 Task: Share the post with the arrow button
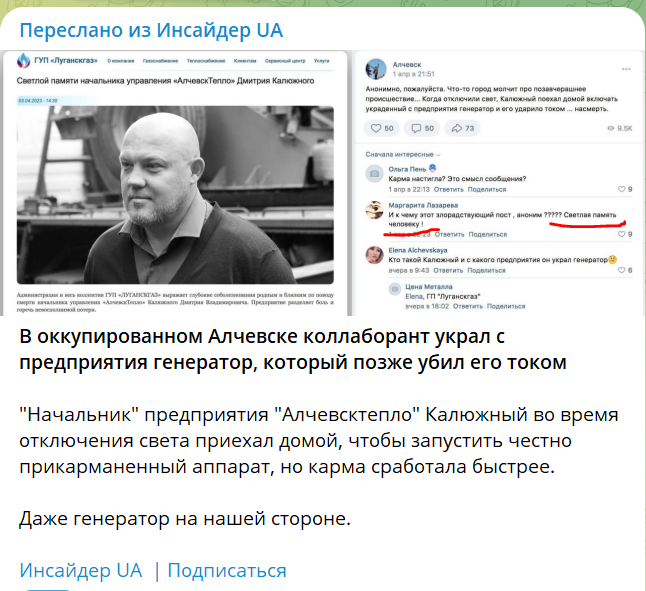point(462,128)
